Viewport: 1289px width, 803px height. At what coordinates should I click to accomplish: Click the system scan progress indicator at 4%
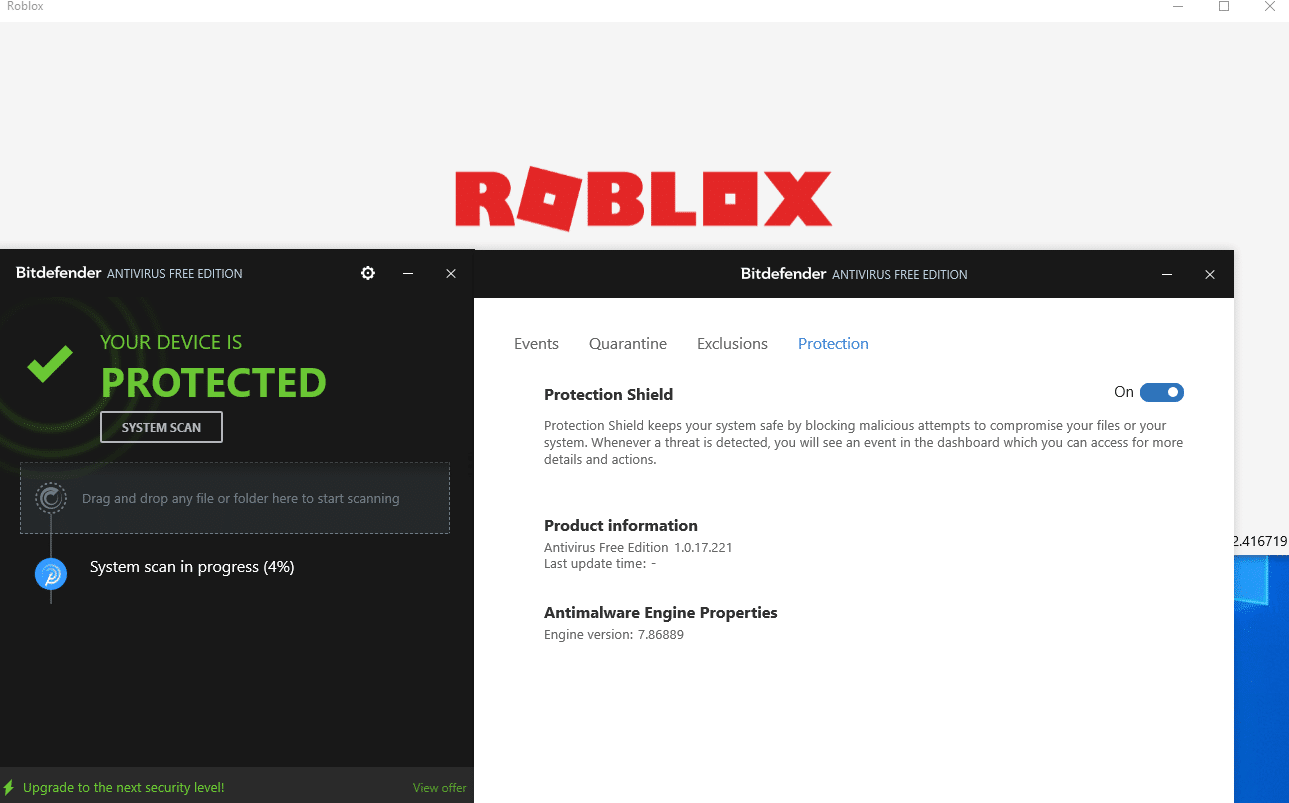[192, 567]
